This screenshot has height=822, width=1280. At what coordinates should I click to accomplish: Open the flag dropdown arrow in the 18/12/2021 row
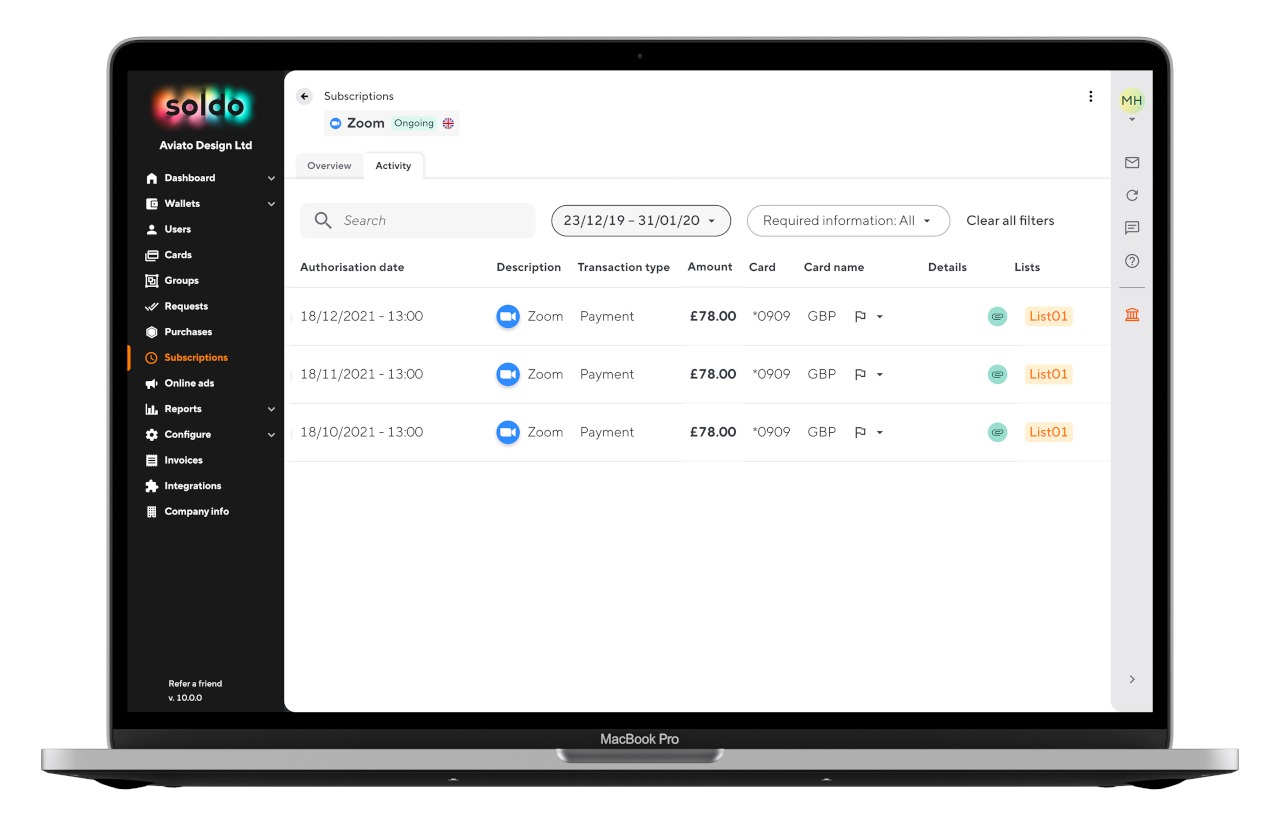coord(880,317)
